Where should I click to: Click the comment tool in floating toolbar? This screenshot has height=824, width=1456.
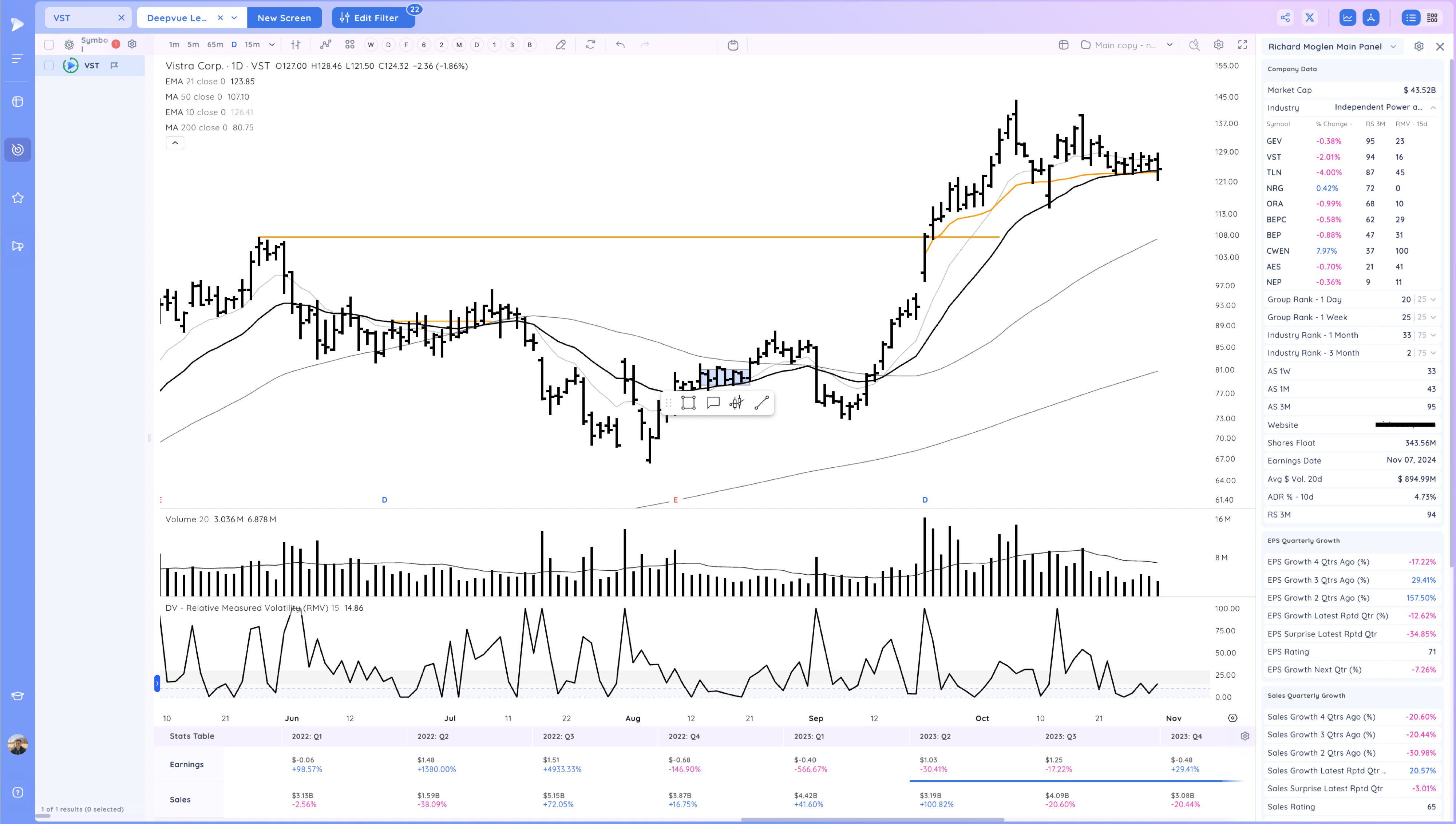pyautogui.click(x=713, y=403)
